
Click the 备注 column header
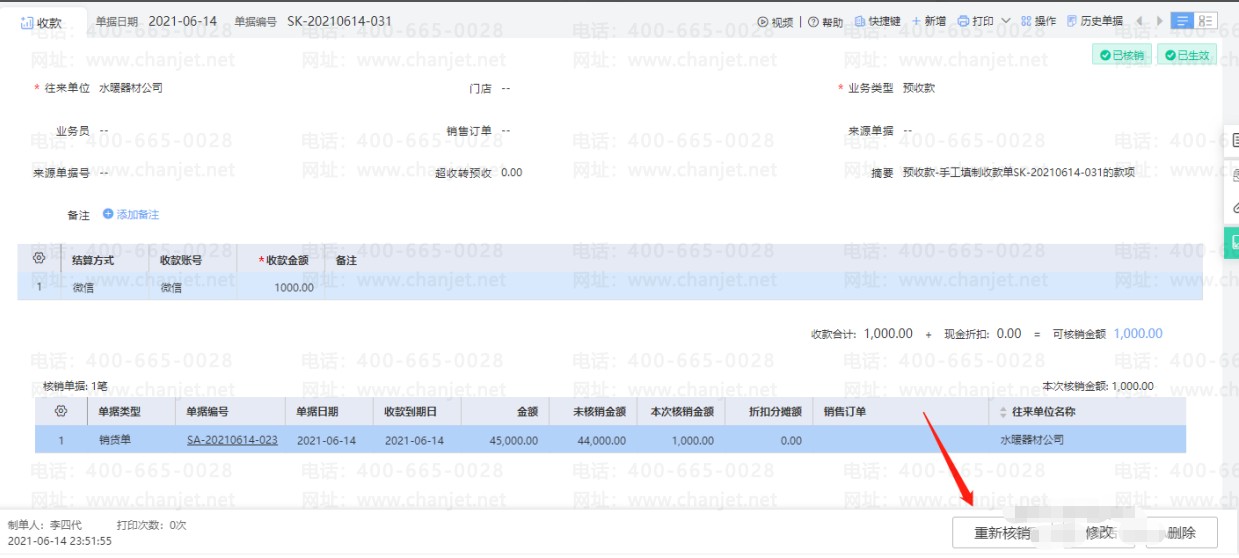click(x=346, y=260)
